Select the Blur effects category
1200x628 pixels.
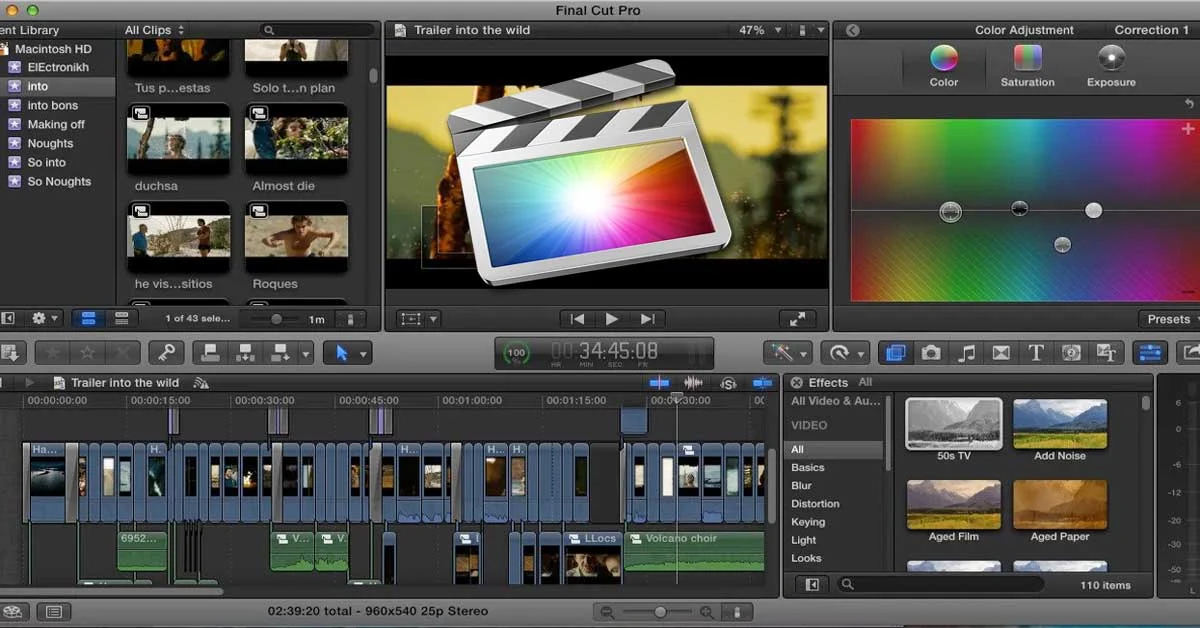(x=802, y=486)
